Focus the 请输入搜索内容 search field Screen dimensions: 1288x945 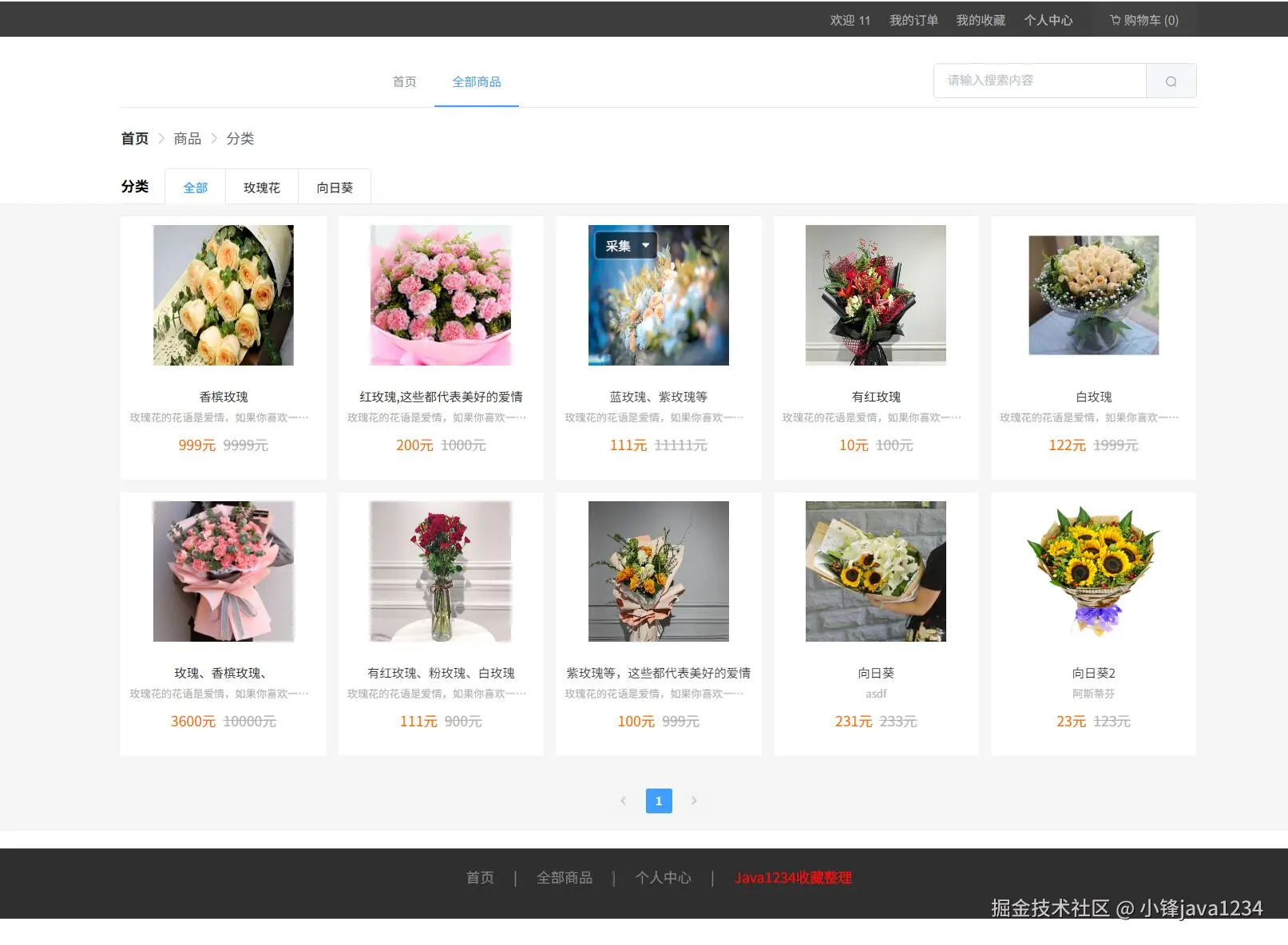(1040, 81)
